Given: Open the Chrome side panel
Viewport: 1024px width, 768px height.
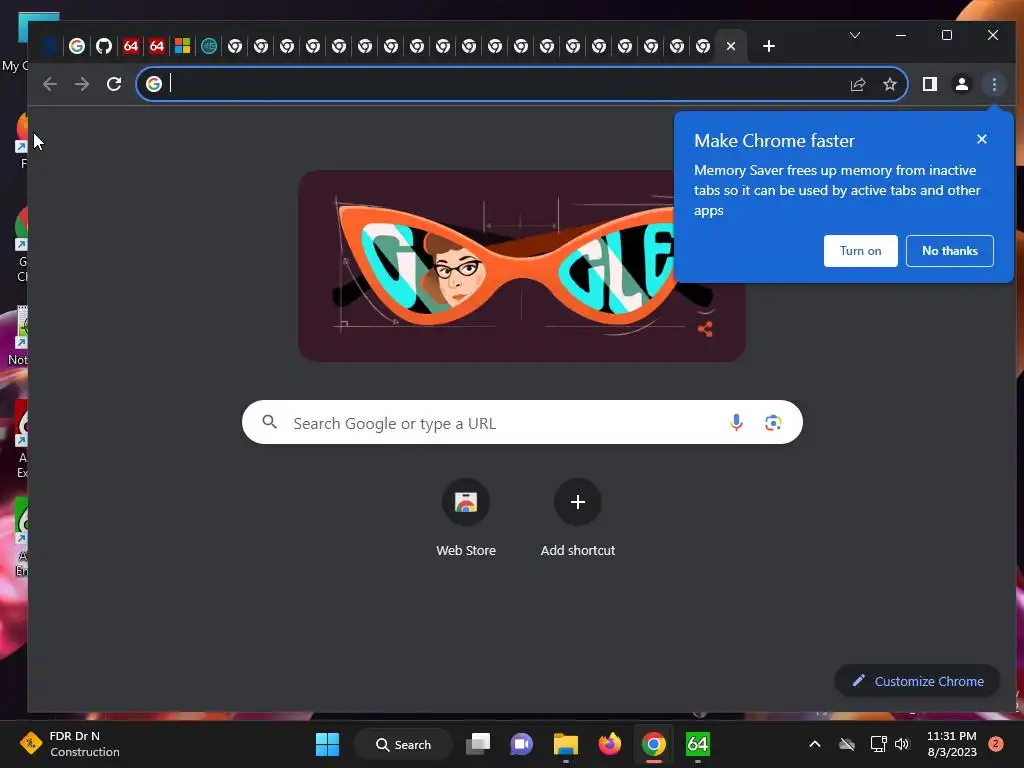Looking at the screenshot, I should coord(930,84).
